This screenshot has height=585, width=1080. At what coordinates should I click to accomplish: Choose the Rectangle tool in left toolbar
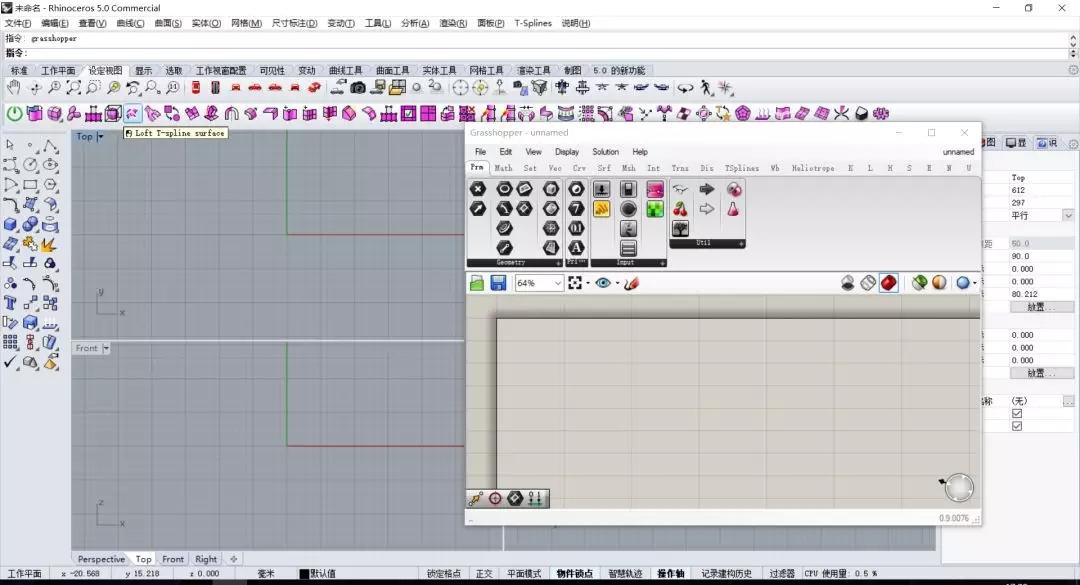click(30, 185)
